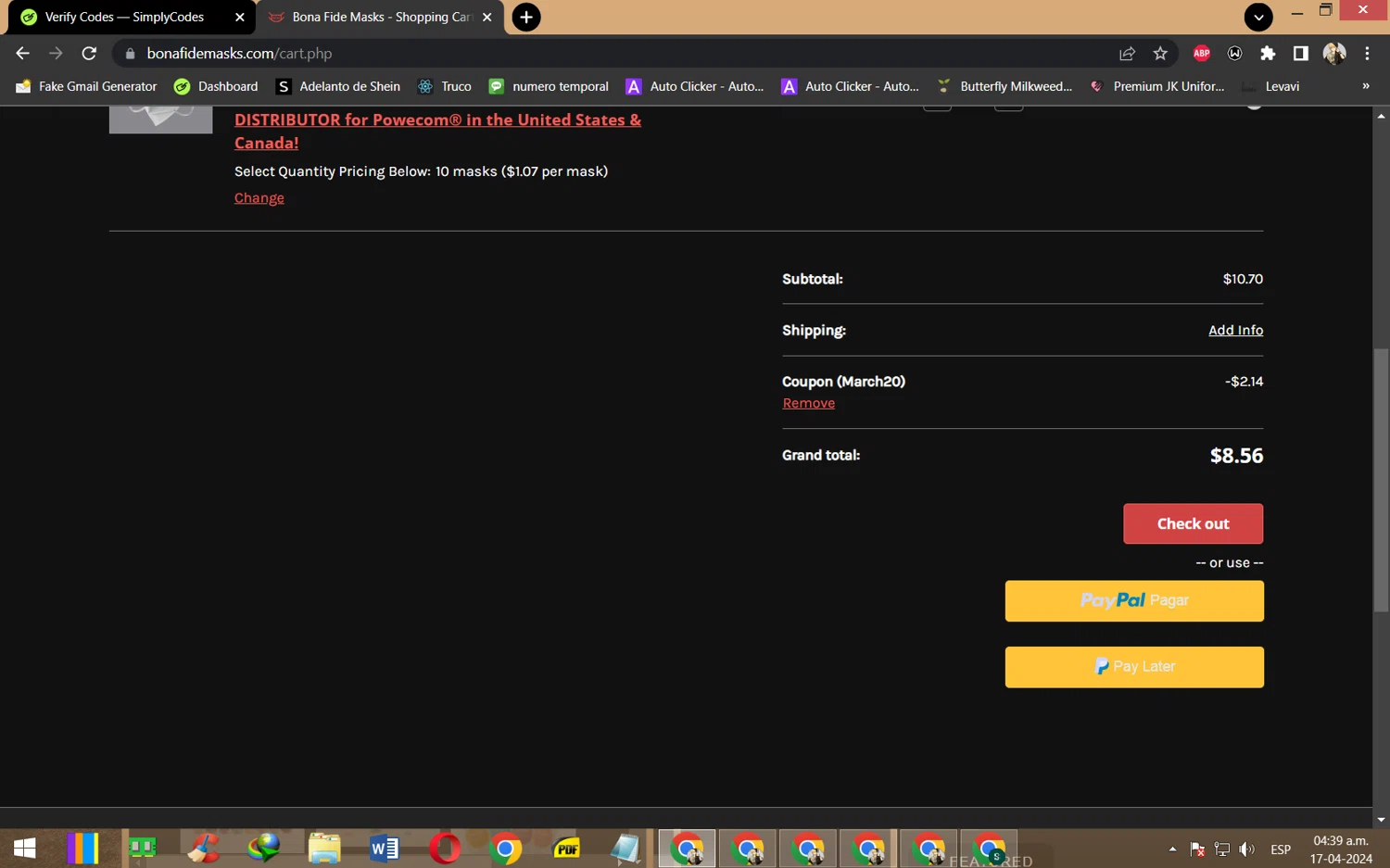Open the Chrome three-dot menu
The height and width of the screenshot is (868, 1390).
click(x=1367, y=54)
